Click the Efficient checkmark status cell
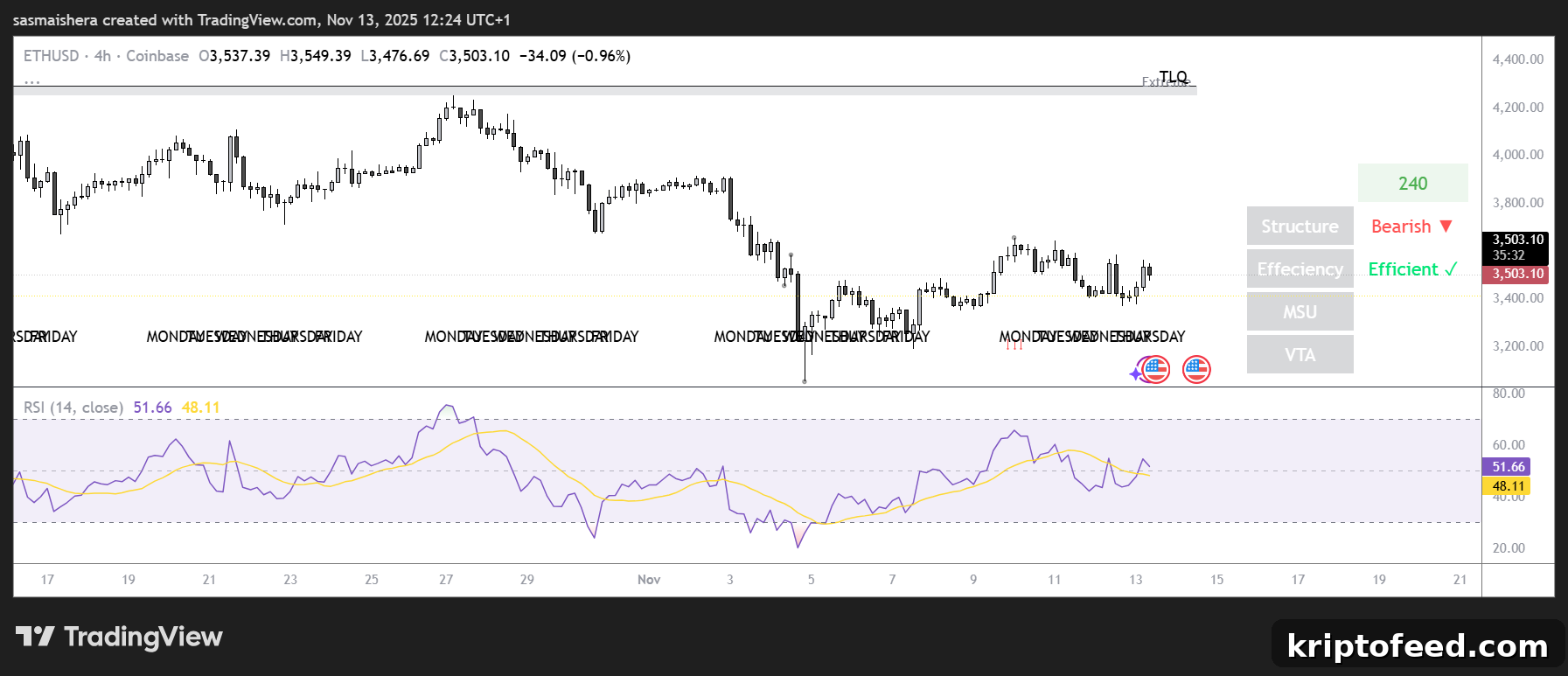Viewport: 1568px width, 676px height. (1411, 269)
